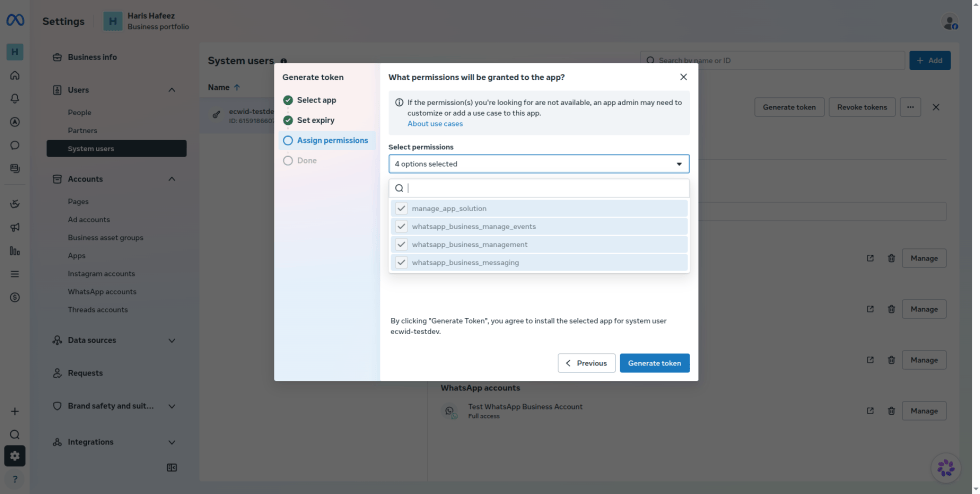Open People under Users
Viewport: 980px width, 494px height.
click(x=79, y=113)
